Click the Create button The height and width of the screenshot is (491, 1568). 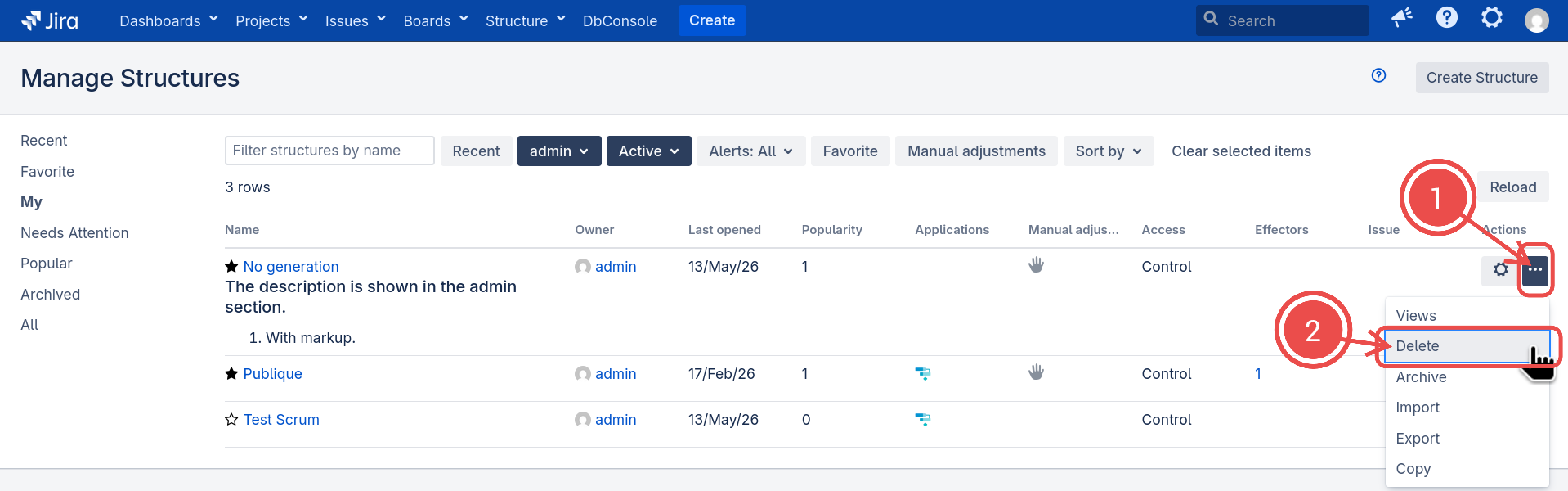pyautogui.click(x=712, y=20)
